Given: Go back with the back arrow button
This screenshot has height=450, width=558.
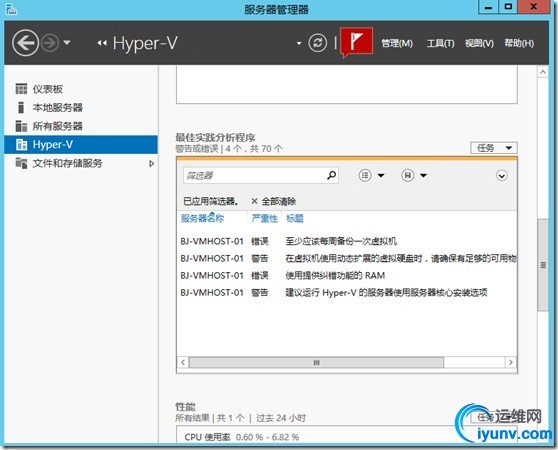Looking at the screenshot, I should (x=25, y=43).
